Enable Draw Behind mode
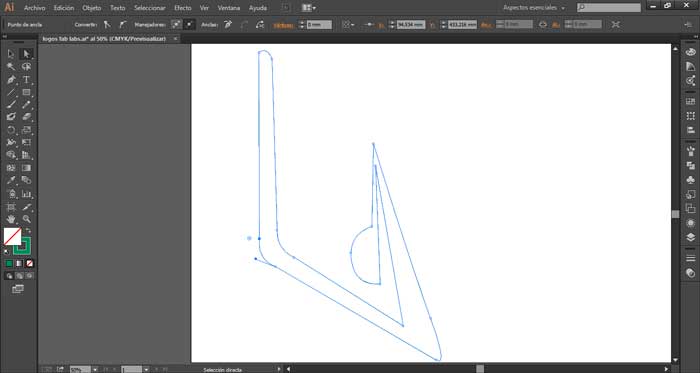 pyautogui.click(x=19, y=276)
